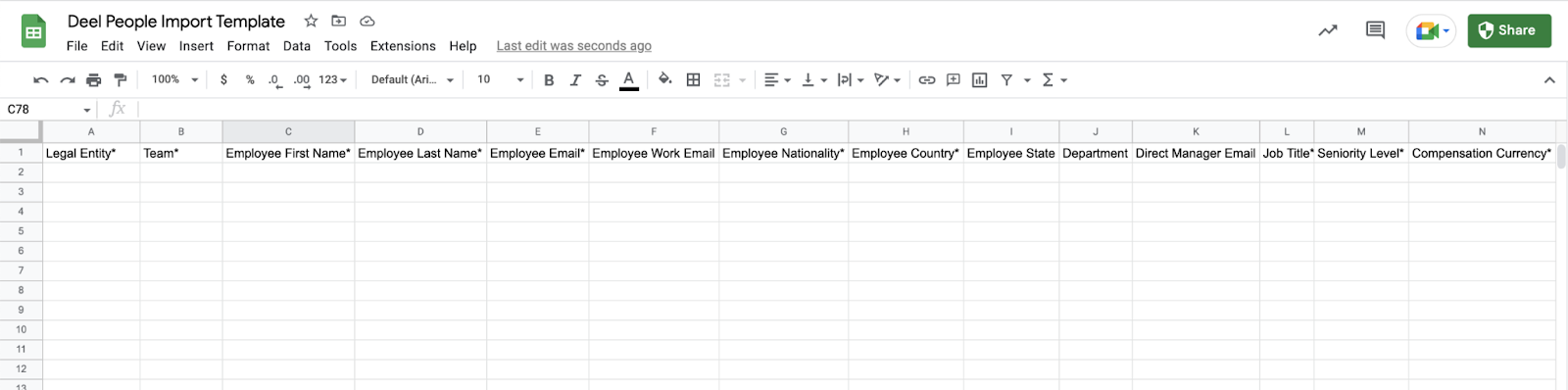Open the font size 10 dropdown

500,80
